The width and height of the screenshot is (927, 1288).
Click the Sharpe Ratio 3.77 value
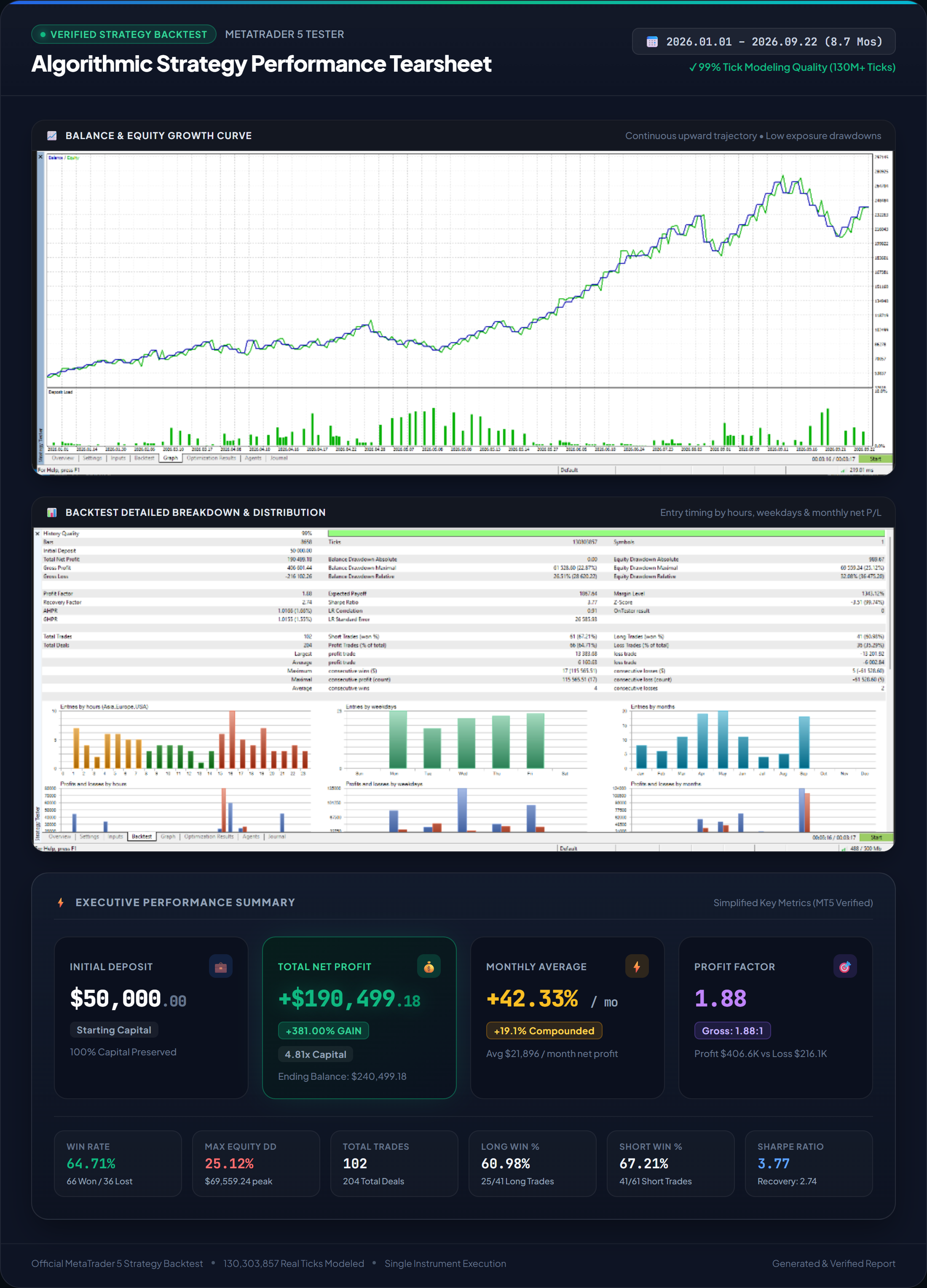[773, 1164]
